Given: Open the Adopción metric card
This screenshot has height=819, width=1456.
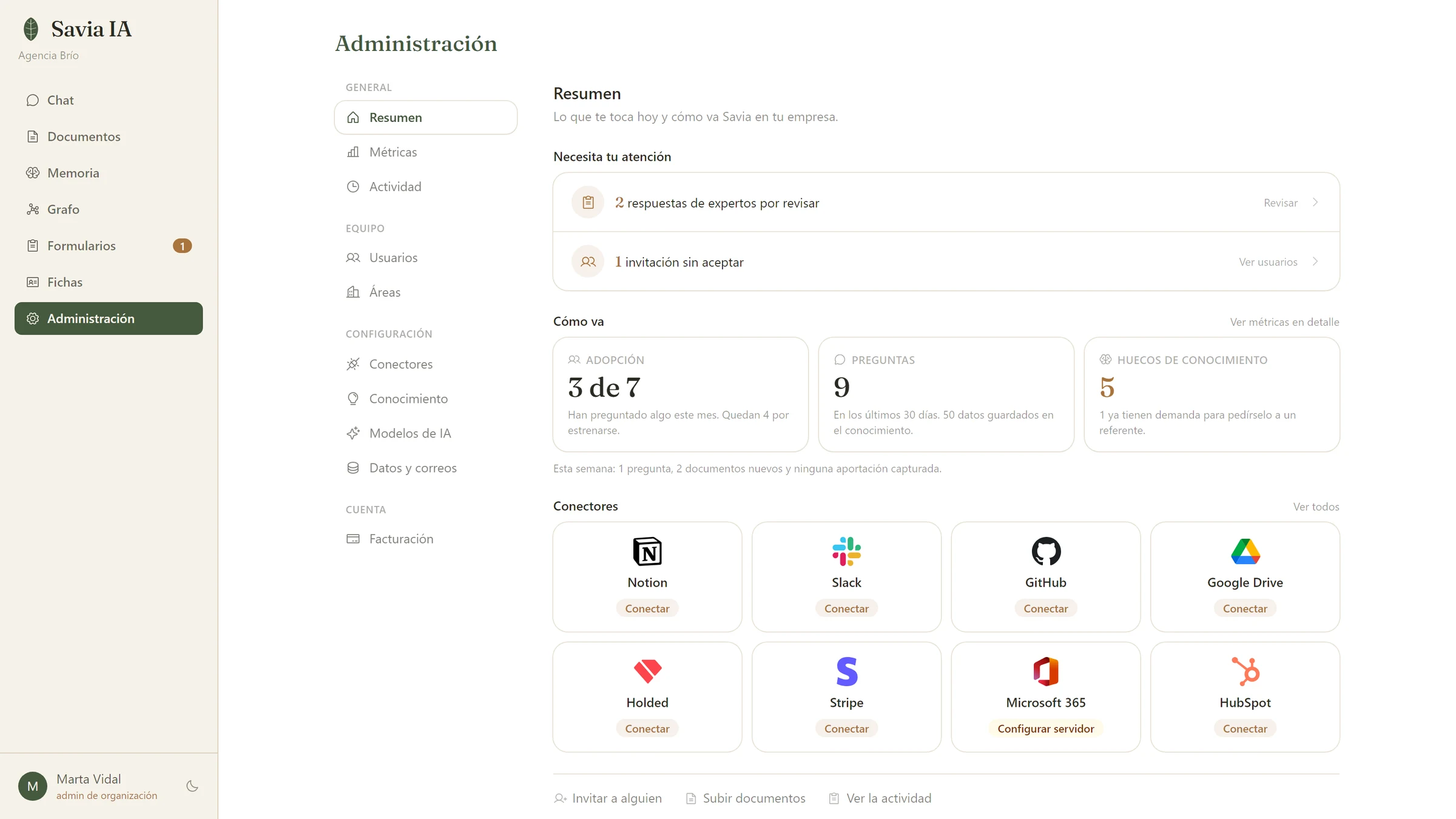Looking at the screenshot, I should pos(681,394).
